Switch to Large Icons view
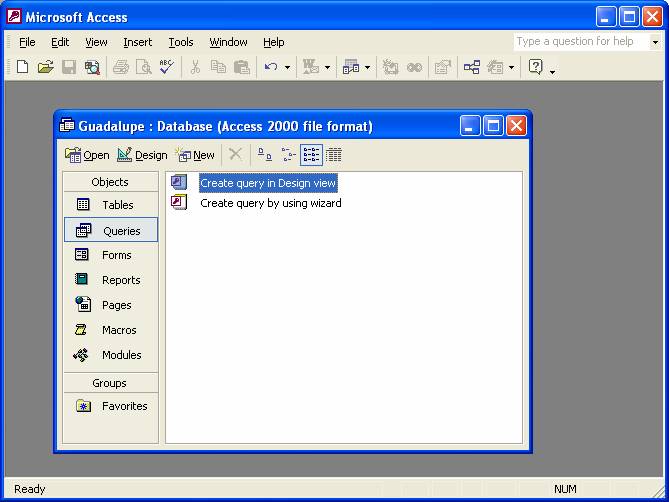669x502 pixels. 265,154
